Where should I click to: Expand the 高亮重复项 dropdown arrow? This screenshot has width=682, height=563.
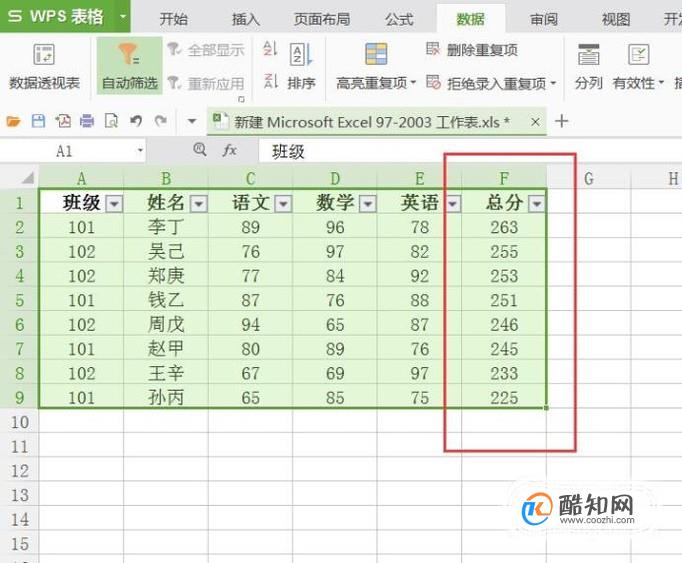413,82
